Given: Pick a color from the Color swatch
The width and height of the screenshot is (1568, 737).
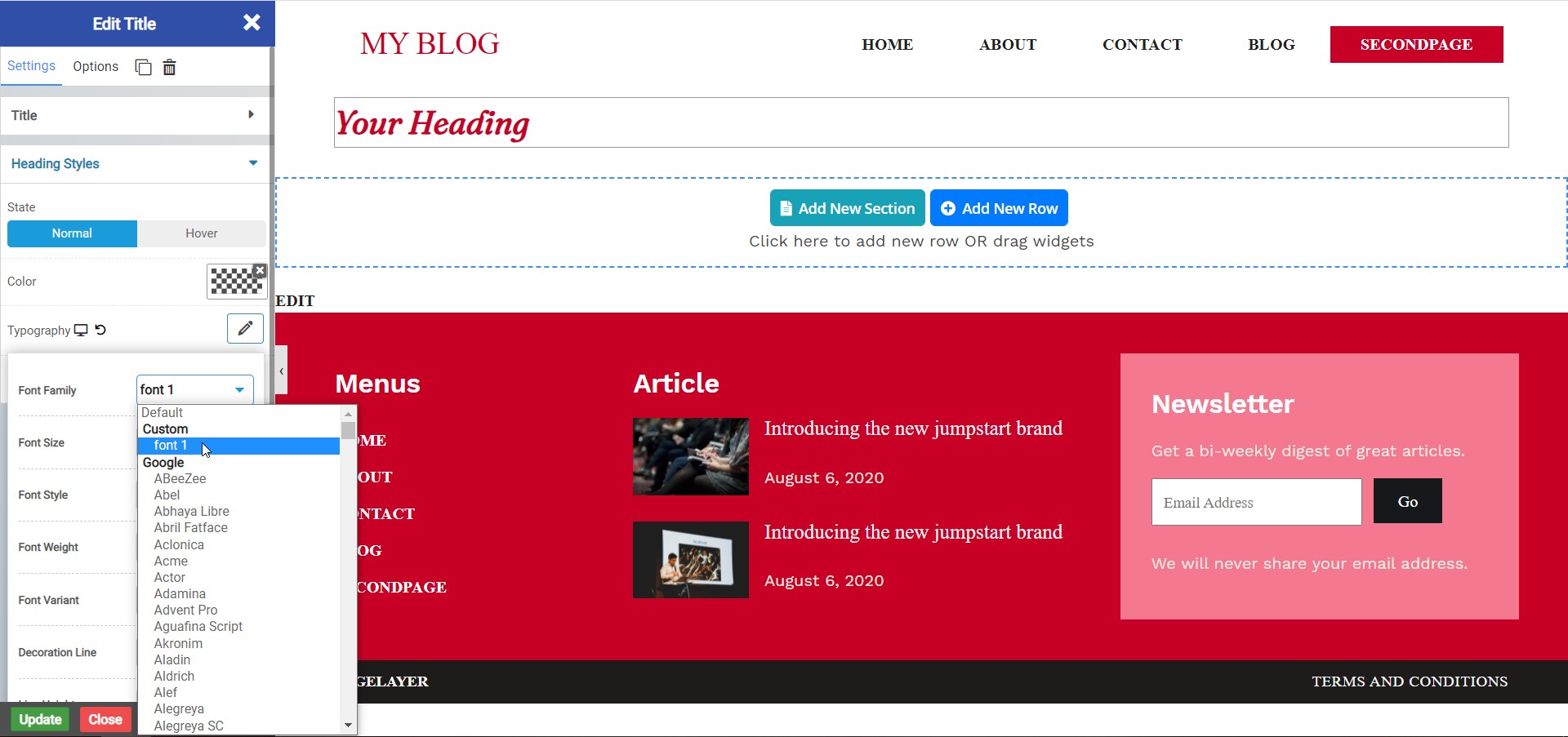Looking at the screenshot, I should 236,281.
